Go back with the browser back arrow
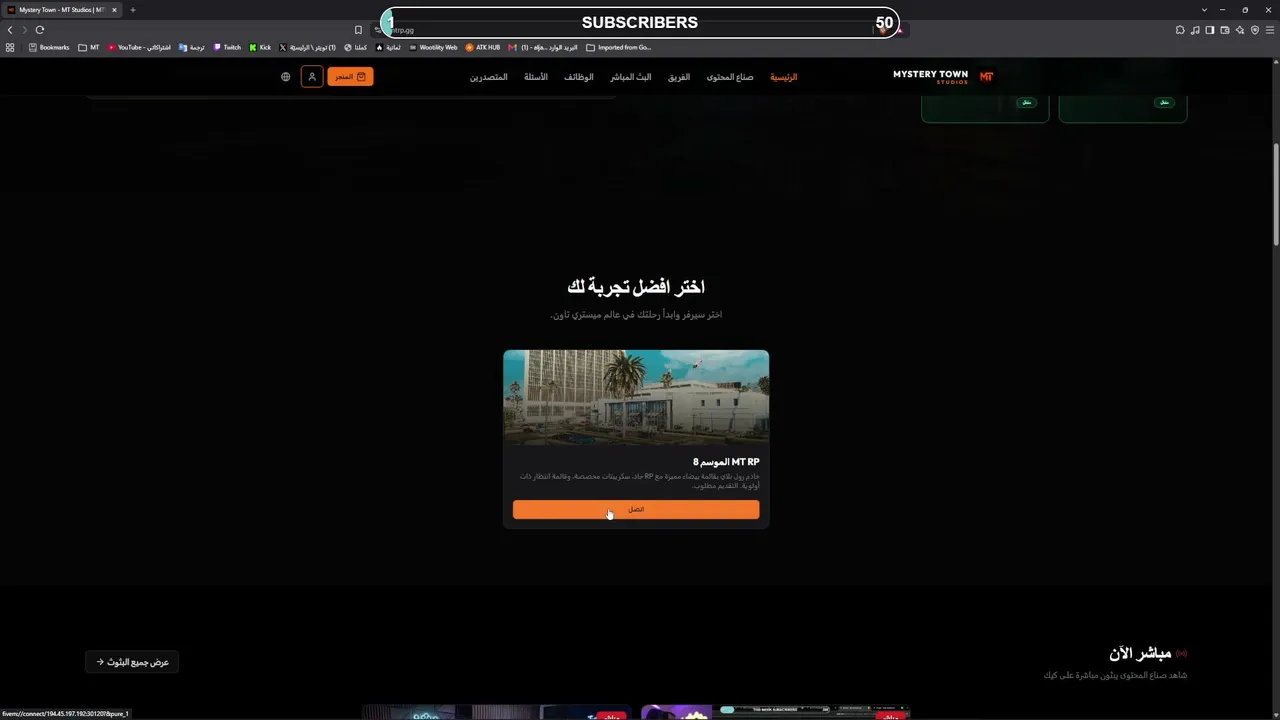Screen dimensions: 1280x720 coord(10,30)
